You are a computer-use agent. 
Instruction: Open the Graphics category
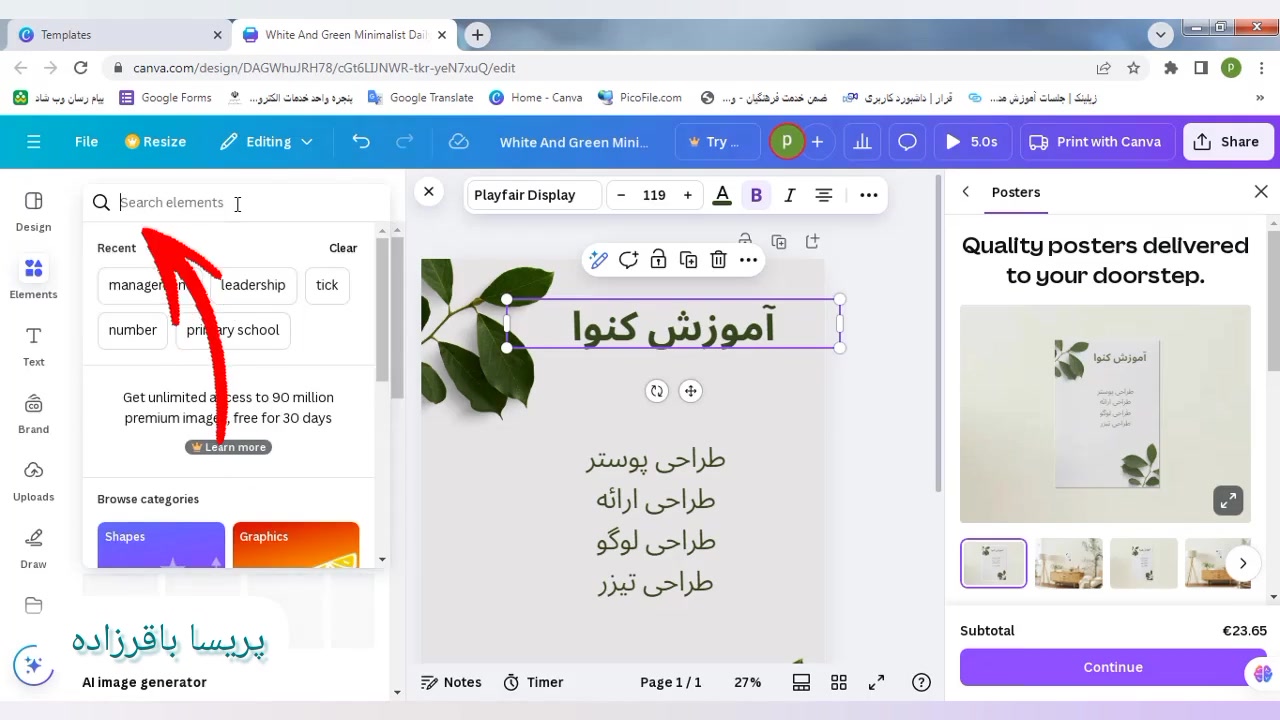tap(296, 545)
